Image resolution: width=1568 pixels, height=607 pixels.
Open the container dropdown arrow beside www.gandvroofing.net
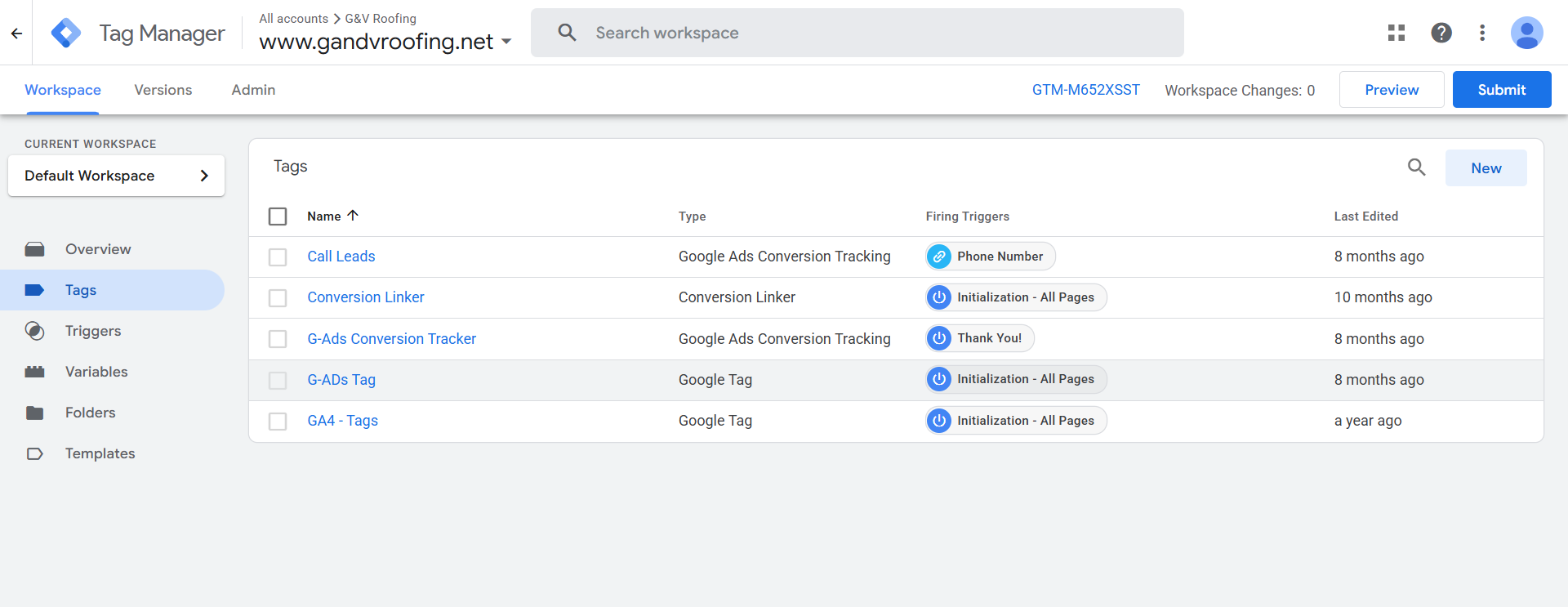(506, 42)
